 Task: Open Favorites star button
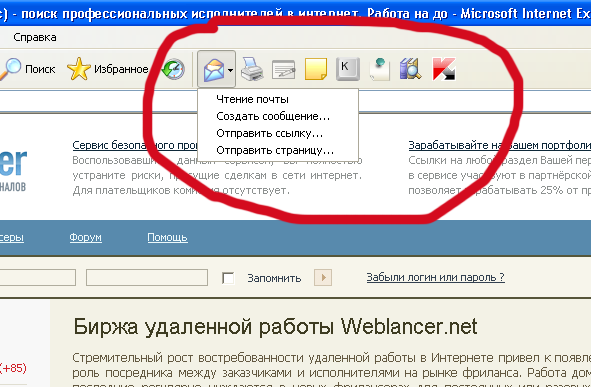108,69
